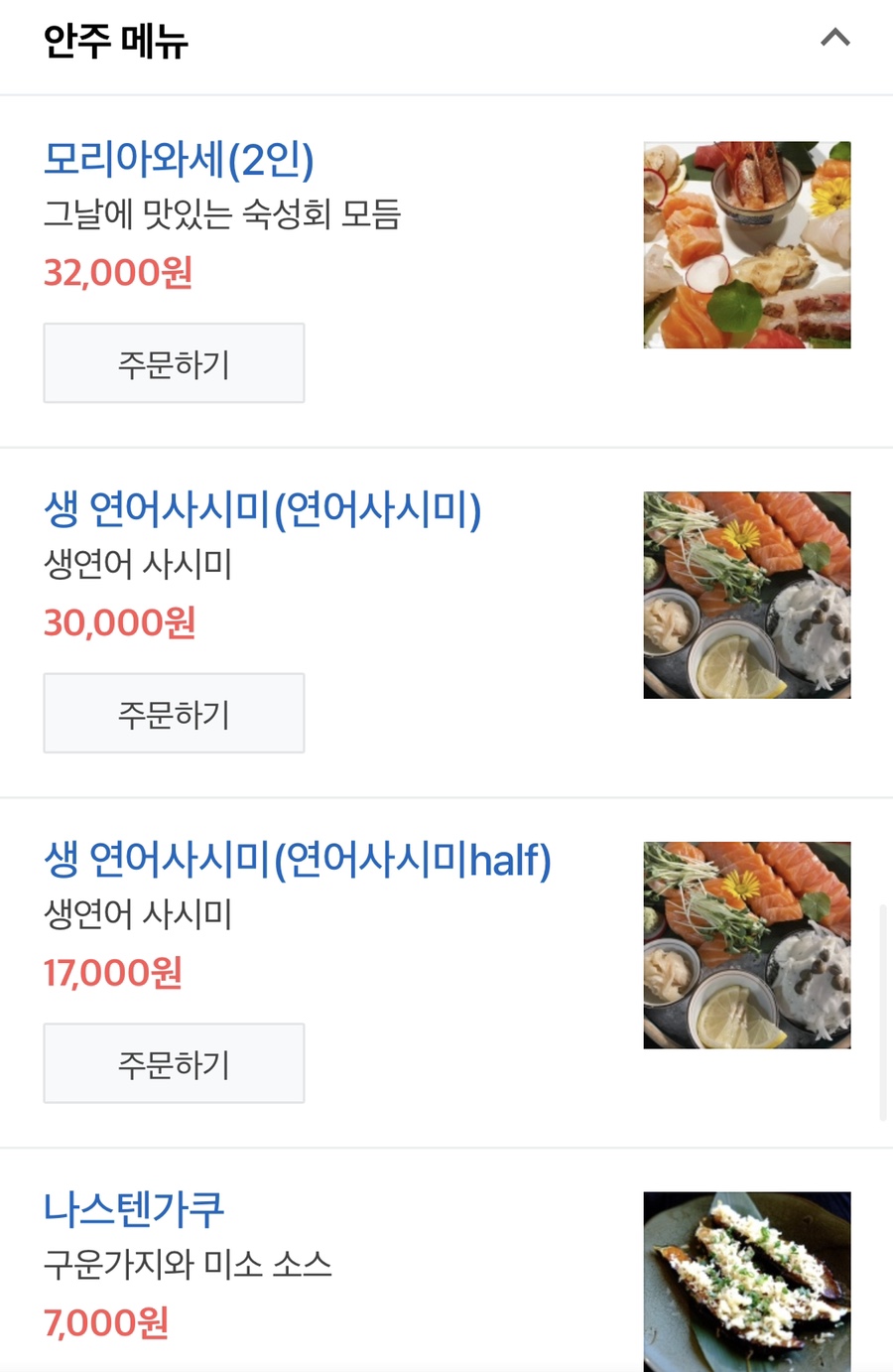View the half salmon sashimi photo
This screenshot has height=1372, width=893.
tap(746, 945)
